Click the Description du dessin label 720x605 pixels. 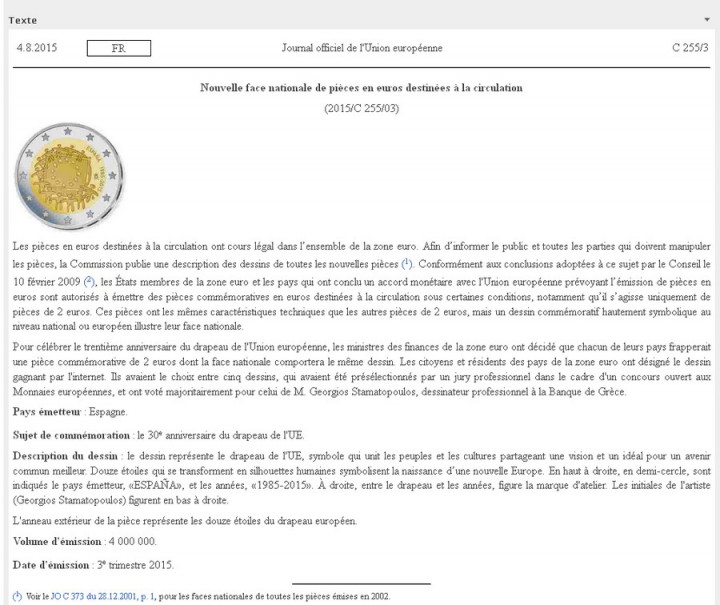pos(65,457)
